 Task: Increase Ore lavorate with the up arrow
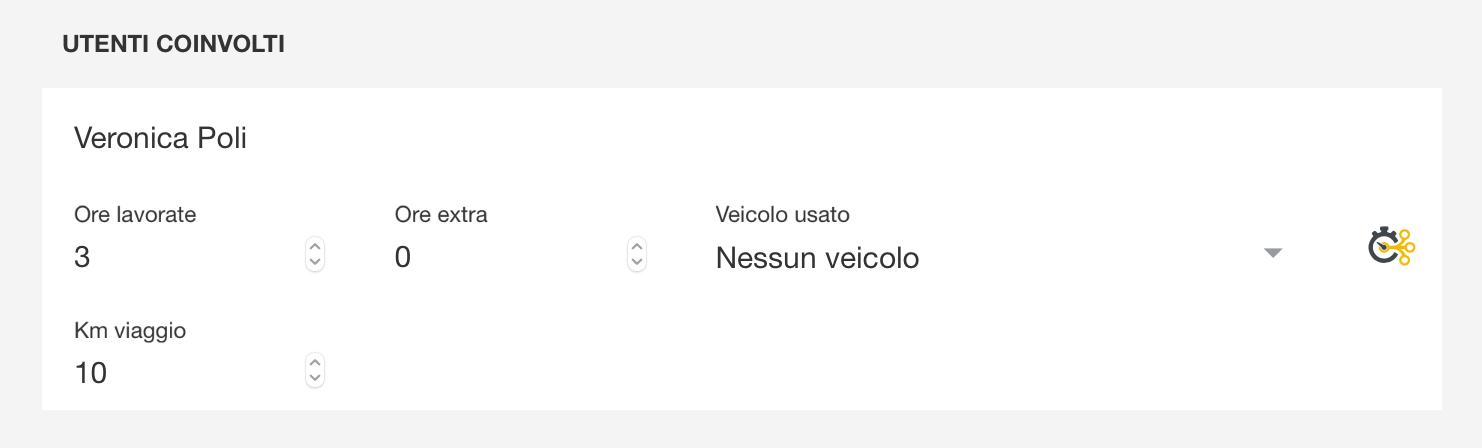(x=315, y=246)
